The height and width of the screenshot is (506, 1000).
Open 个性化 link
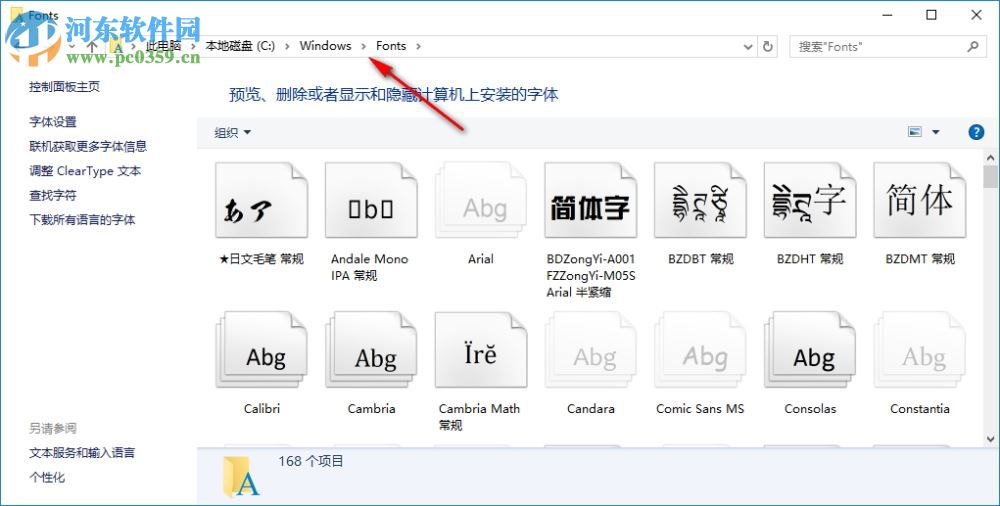47,477
